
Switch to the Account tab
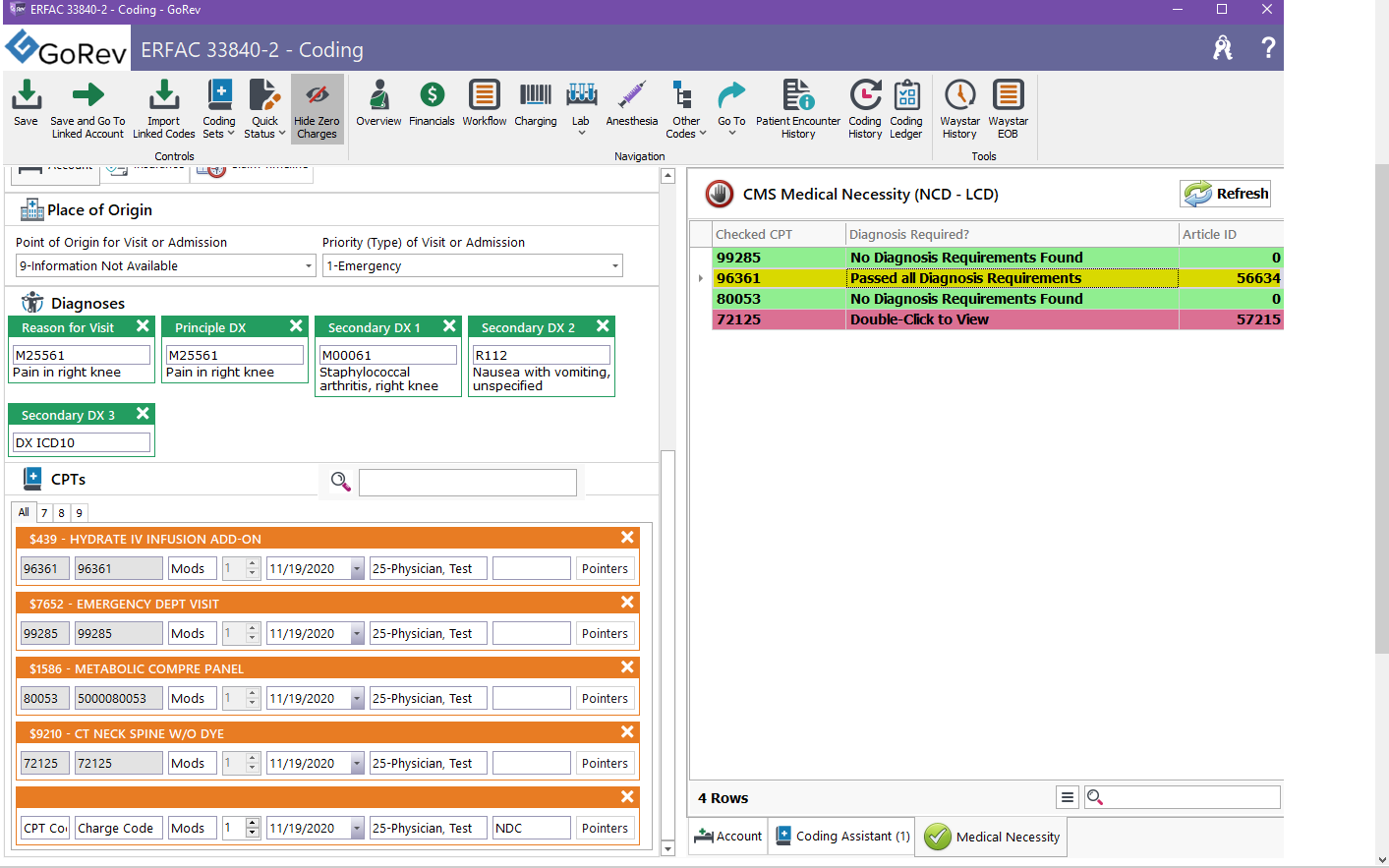(728, 836)
